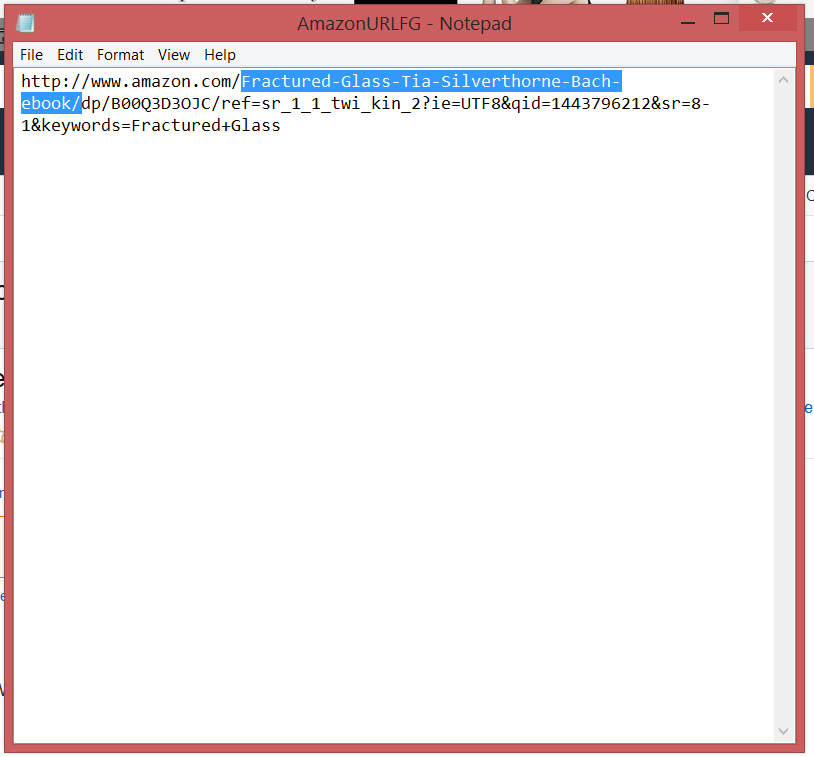Open the View menu
The width and height of the screenshot is (814, 757).
(x=173, y=55)
